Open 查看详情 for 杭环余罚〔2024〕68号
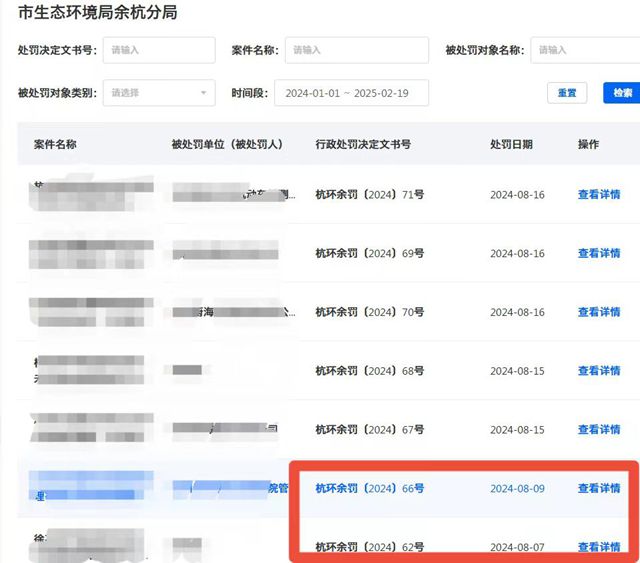The image size is (640, 563). (599, 371)
